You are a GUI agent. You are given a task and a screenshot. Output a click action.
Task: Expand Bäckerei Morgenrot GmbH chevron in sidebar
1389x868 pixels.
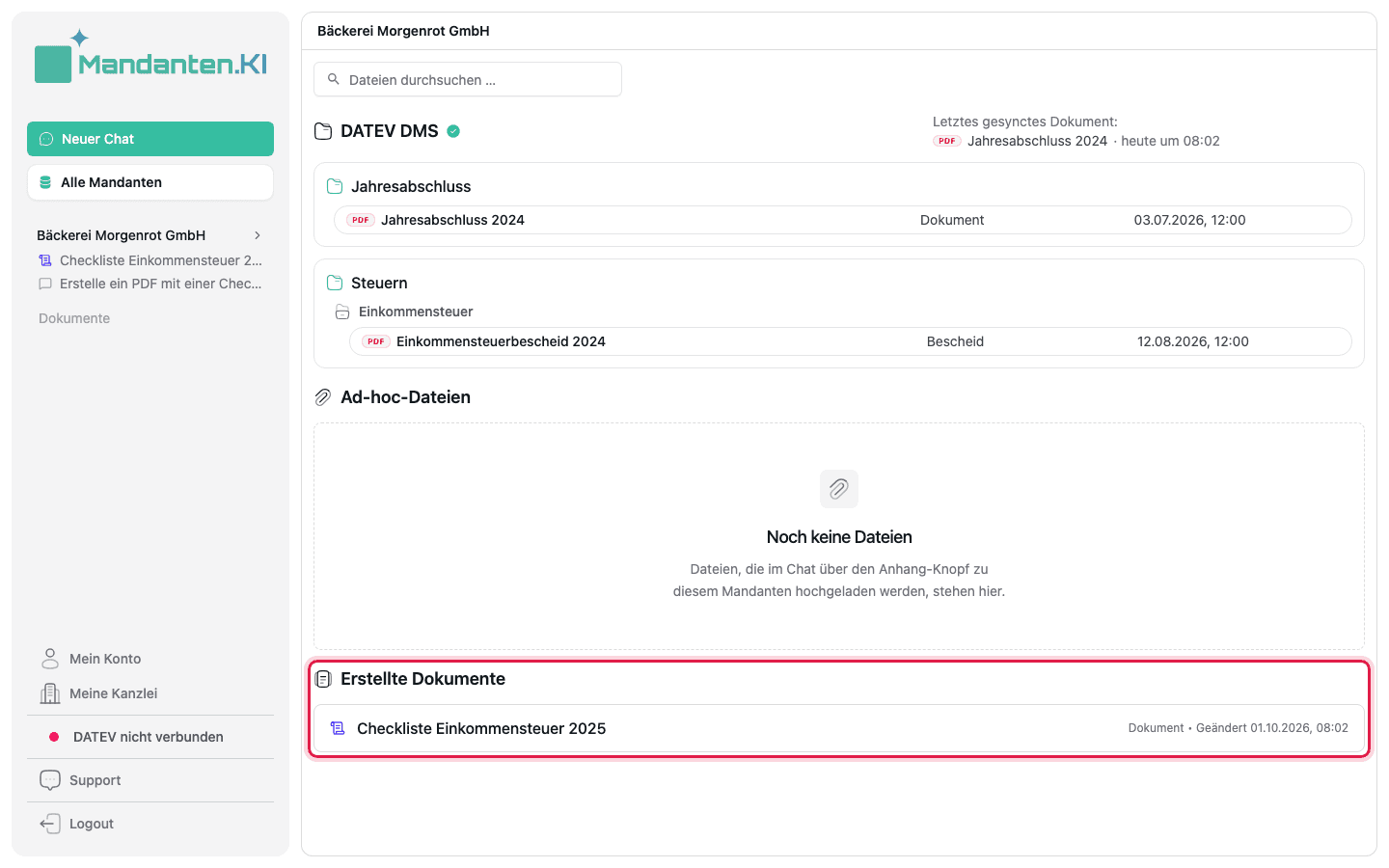[x=258, y=235]
